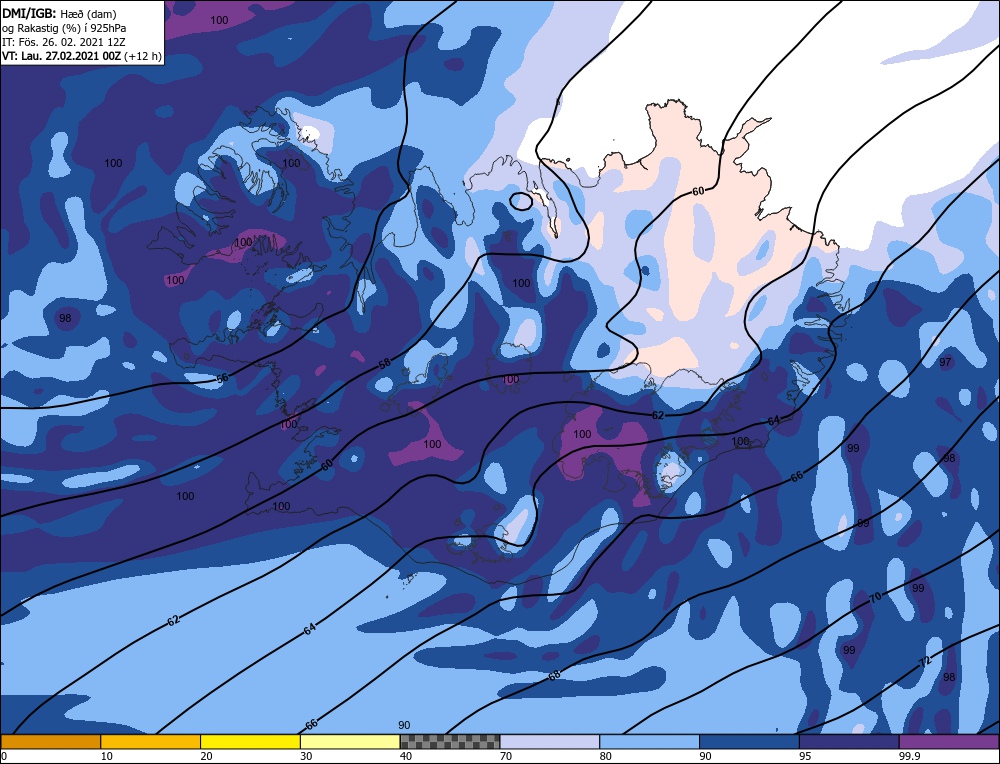
Task: Click the 'VT: Lau. 27.02.2021 00Z (+12 h)' line
Action: coord(82,56)
